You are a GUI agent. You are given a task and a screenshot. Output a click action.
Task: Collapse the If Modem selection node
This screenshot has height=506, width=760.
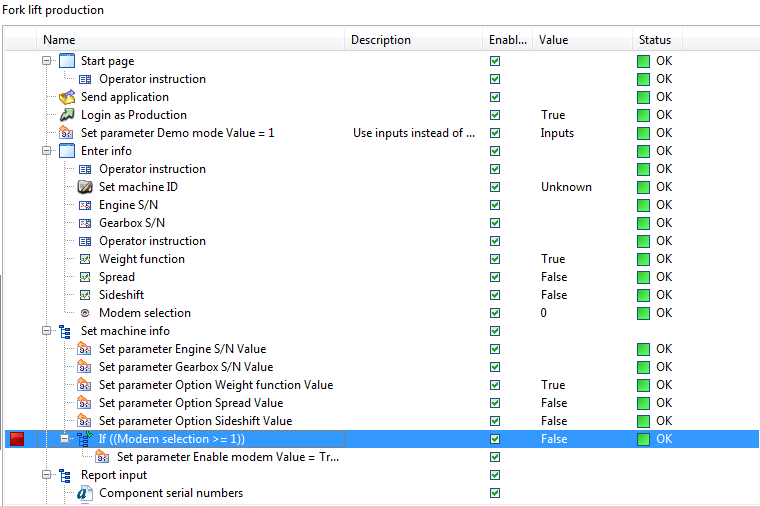tap(64, 439)
